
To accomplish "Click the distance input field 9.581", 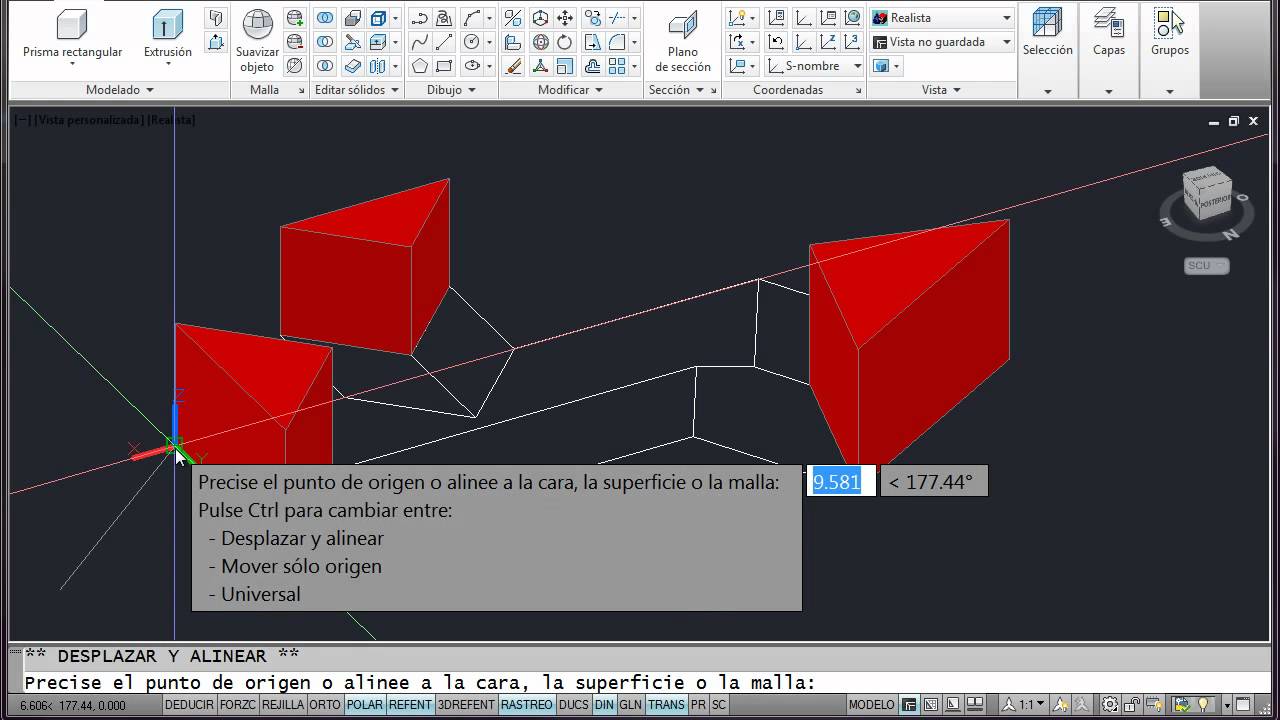I will point(841,482).
